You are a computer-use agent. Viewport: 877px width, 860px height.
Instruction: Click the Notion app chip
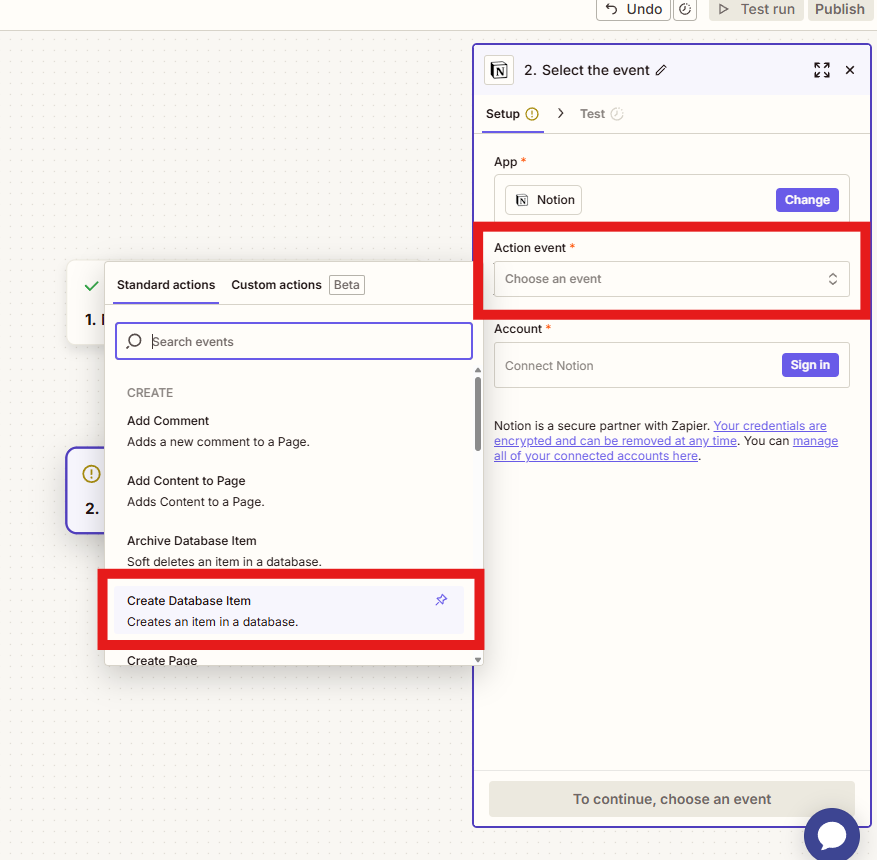tap(544, 200)
